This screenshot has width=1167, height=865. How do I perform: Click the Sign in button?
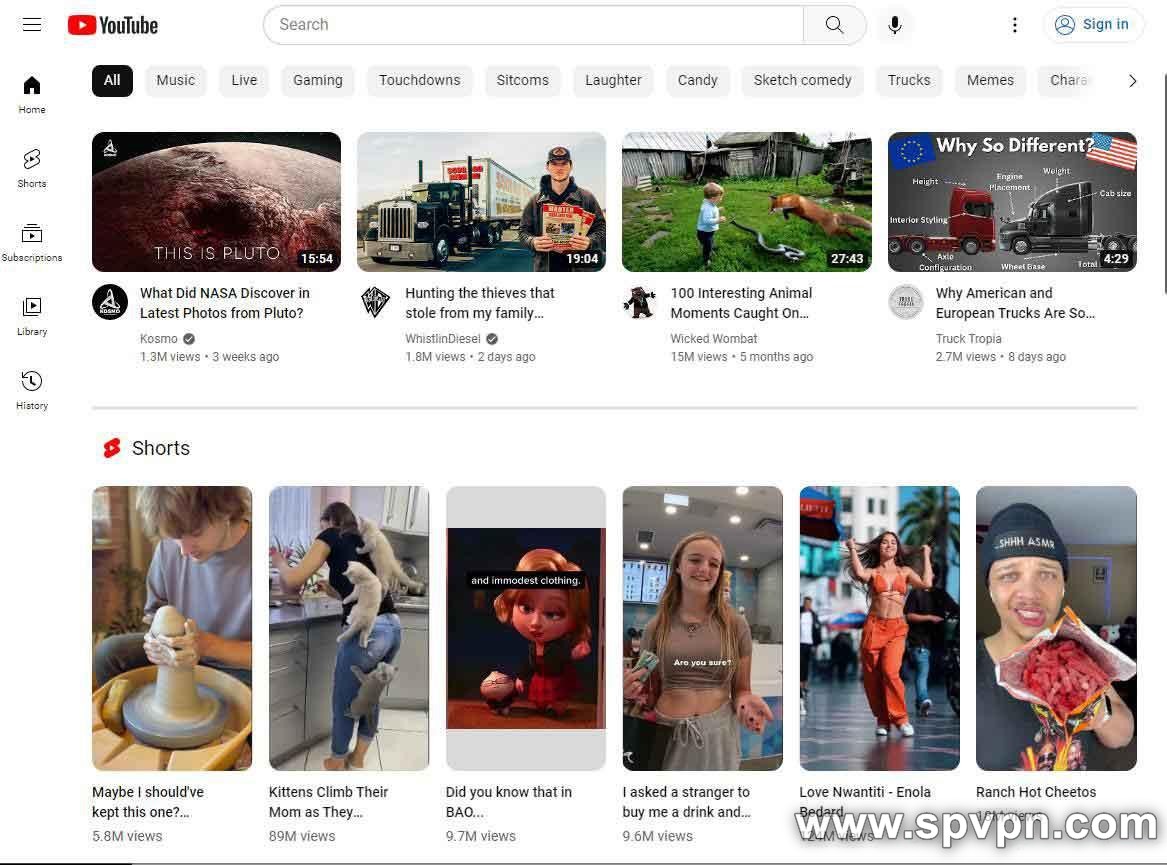point(1093,25)
